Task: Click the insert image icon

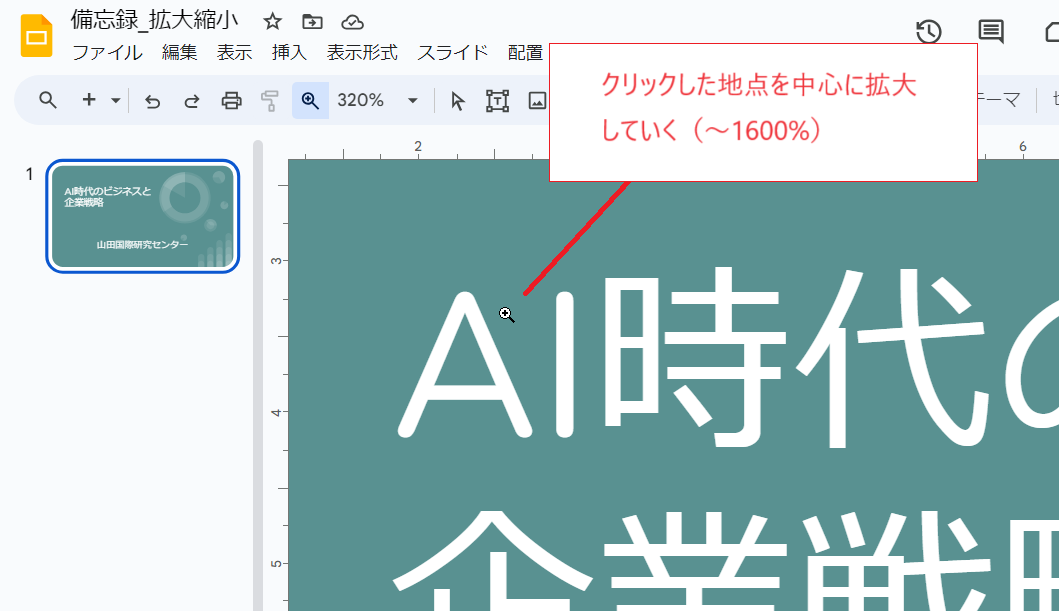Action: (x=537, y=101)
